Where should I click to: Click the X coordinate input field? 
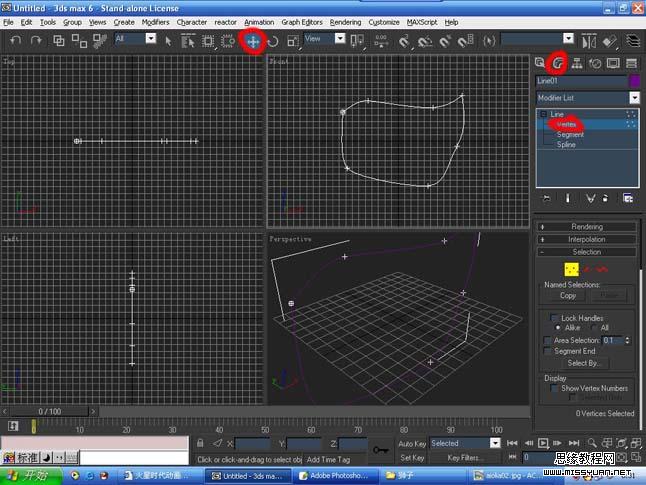coord(252,443)
